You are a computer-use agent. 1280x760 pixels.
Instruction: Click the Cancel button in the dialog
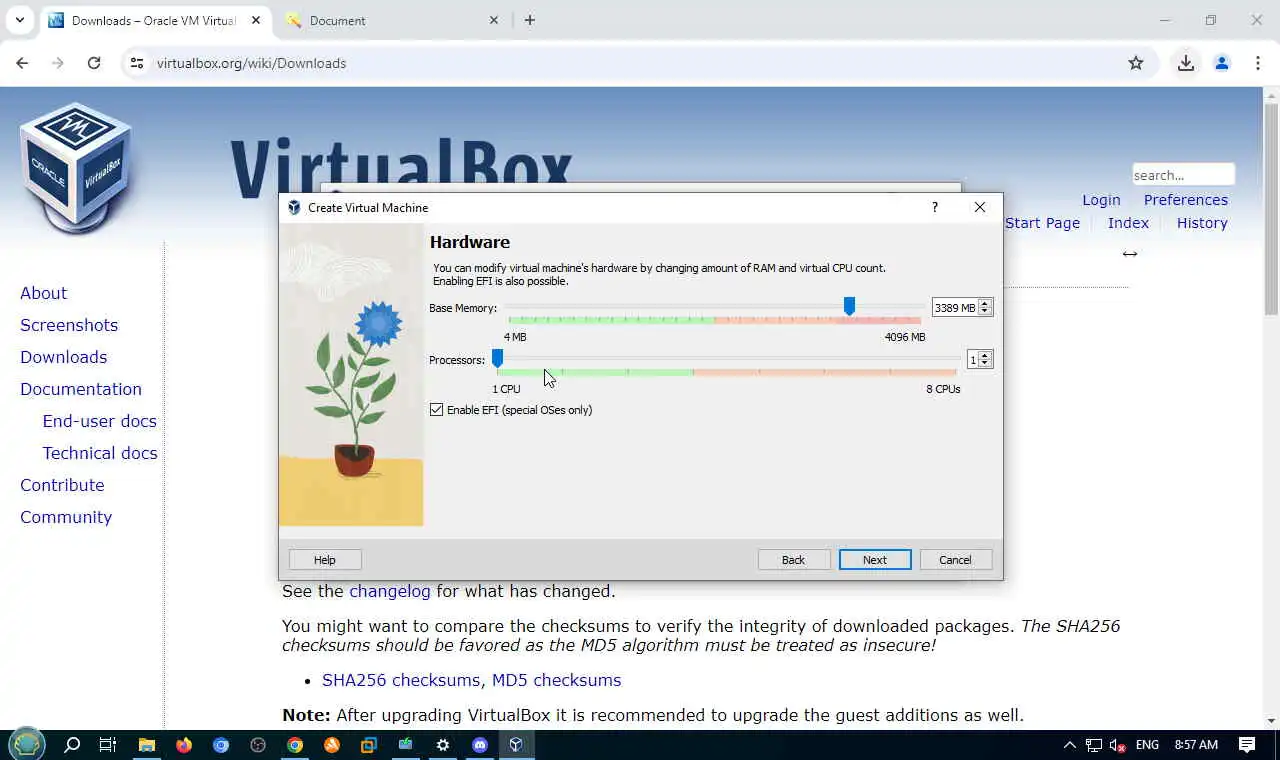[955, 560]
